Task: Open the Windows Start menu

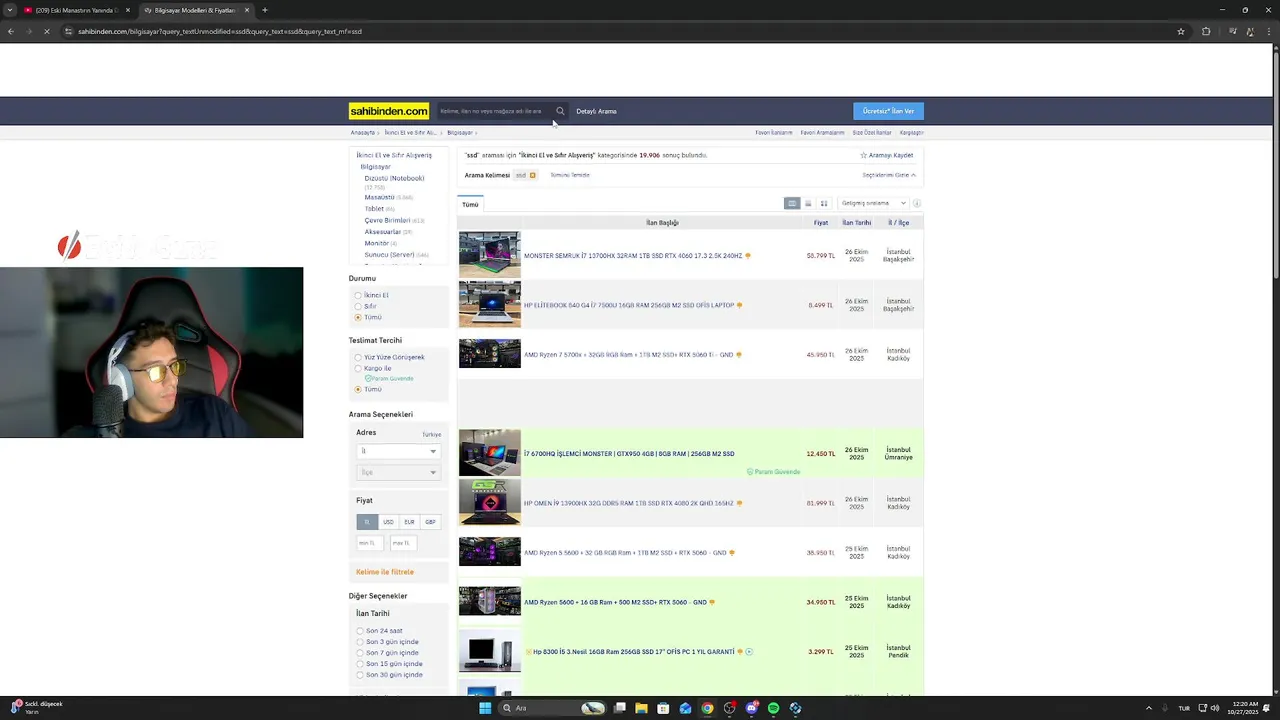Action: [x=485, y=708]
